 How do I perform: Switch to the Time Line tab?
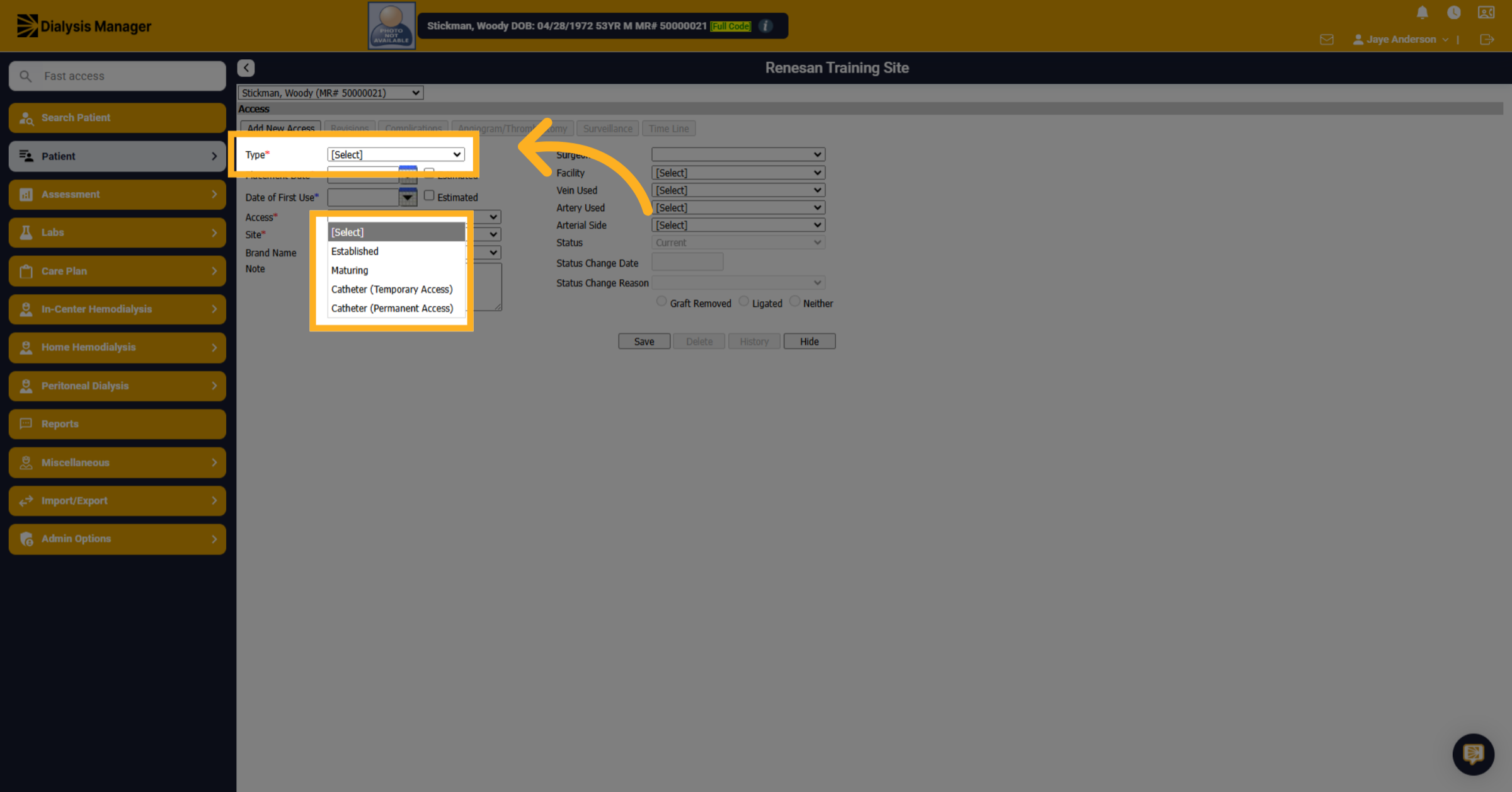pyautogui.click(x=668, y=129)
